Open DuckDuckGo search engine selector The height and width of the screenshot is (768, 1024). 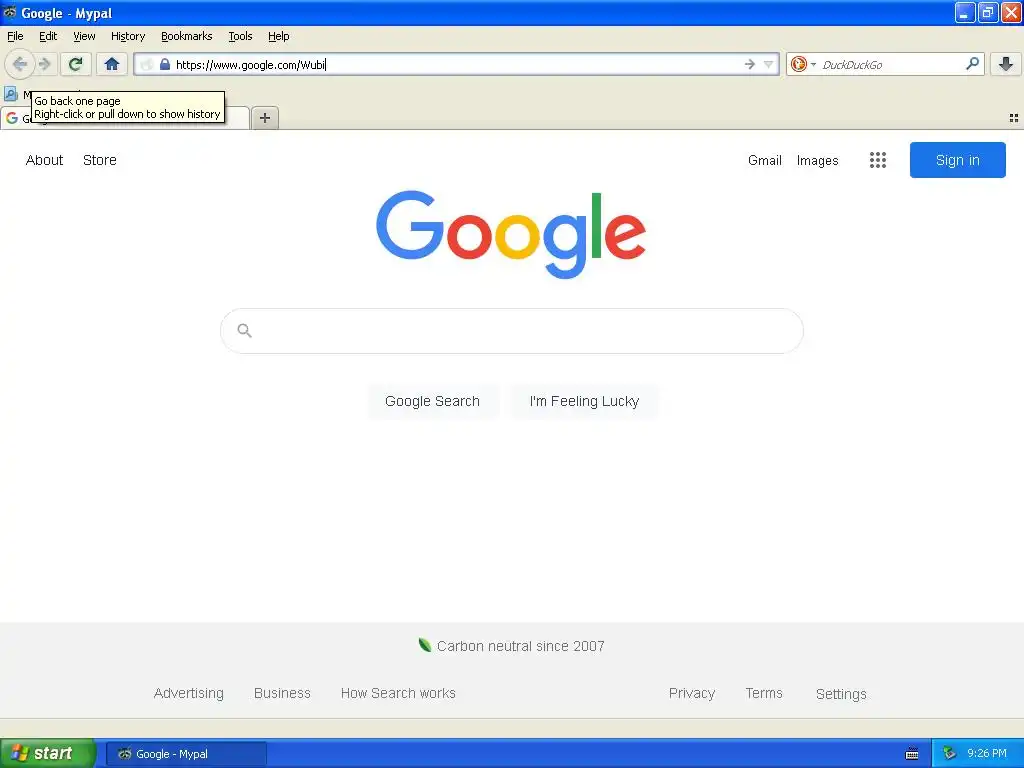(x=803, y=64)
